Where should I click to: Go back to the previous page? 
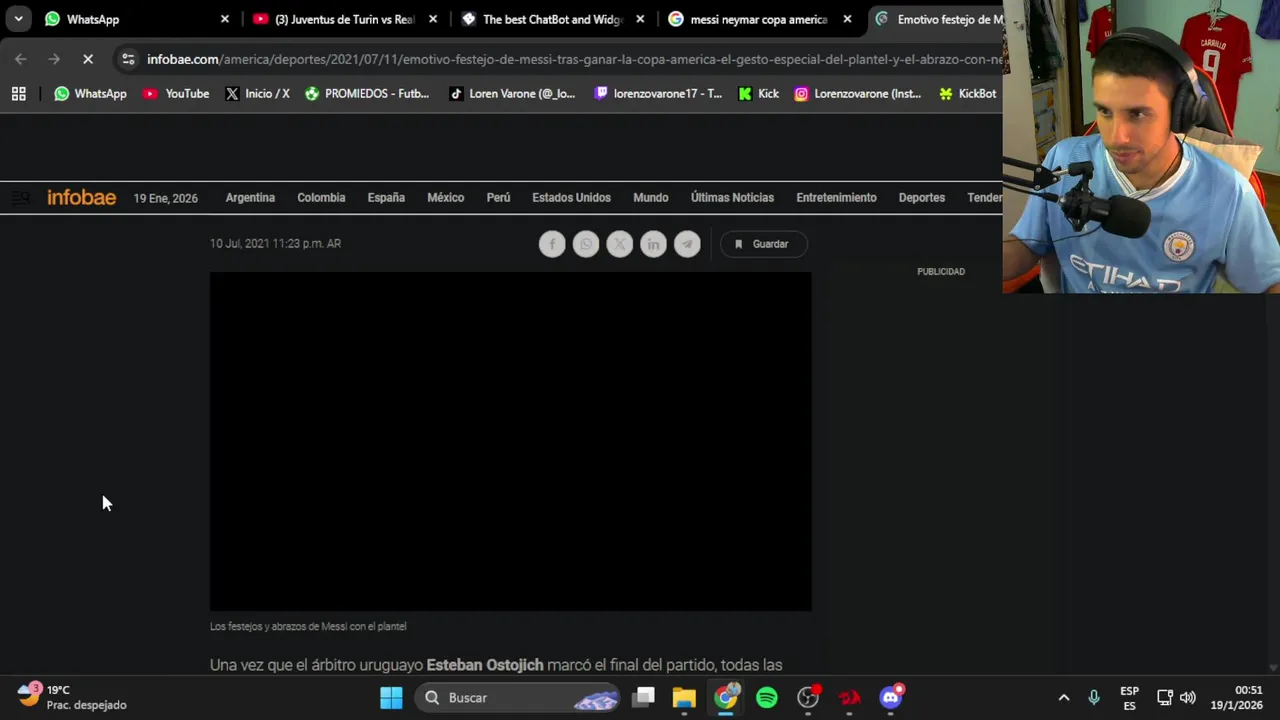click(x=21, y=59)
